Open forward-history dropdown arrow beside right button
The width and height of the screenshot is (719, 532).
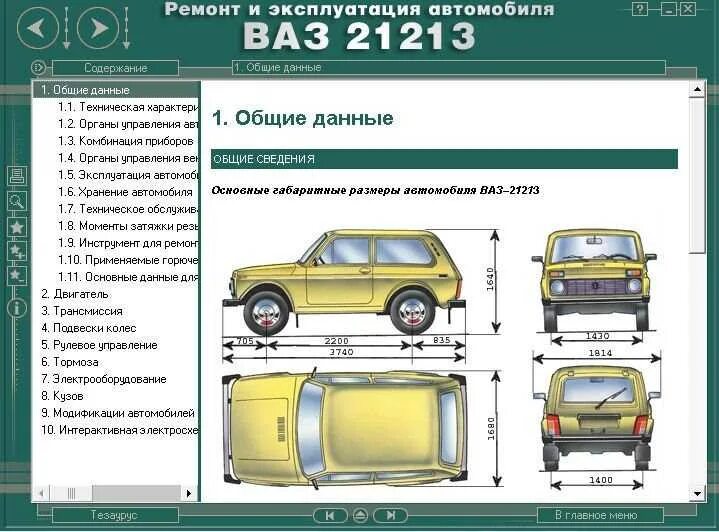click(126, 28)
